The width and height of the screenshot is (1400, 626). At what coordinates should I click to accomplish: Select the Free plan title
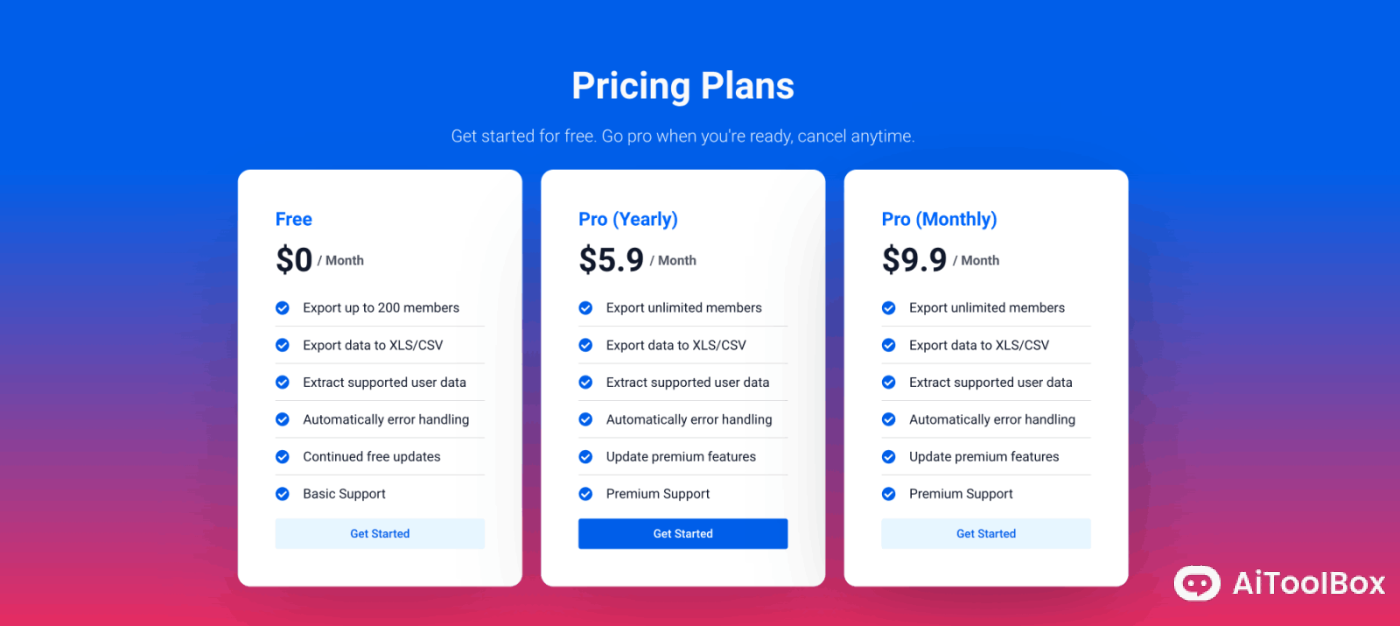(294, 219)
